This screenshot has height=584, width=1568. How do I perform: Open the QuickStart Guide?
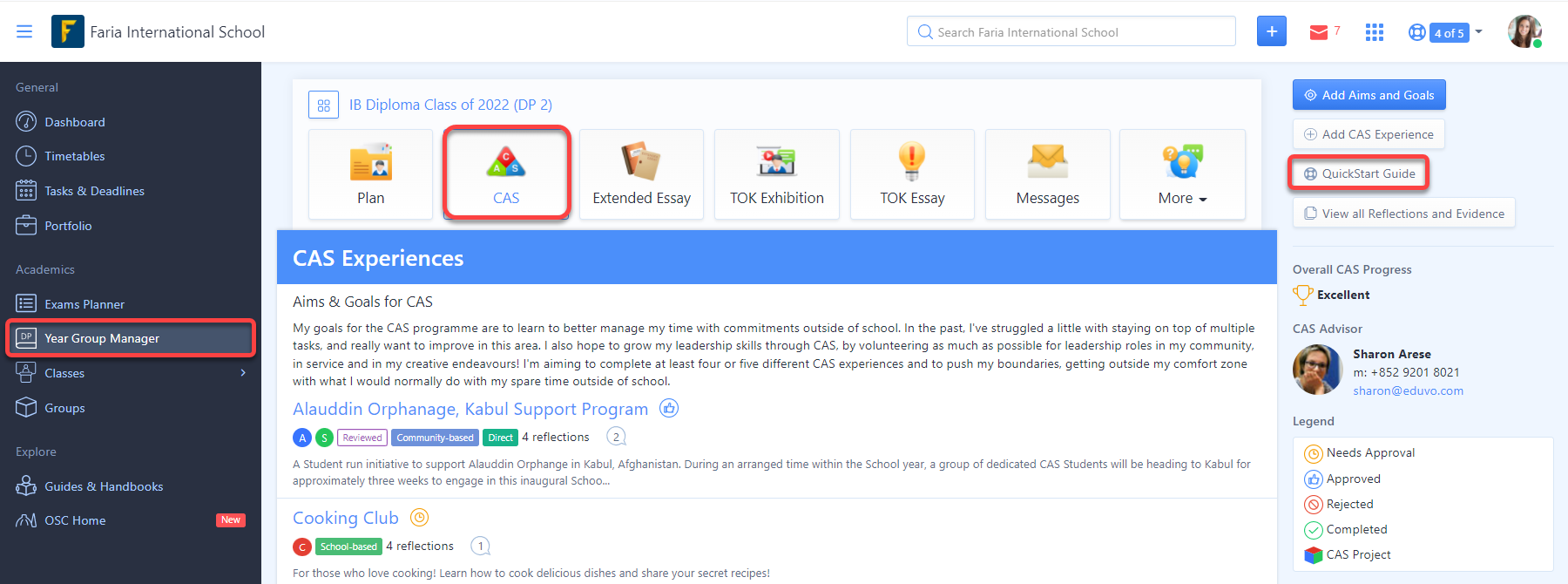[x=1359, y=173]
